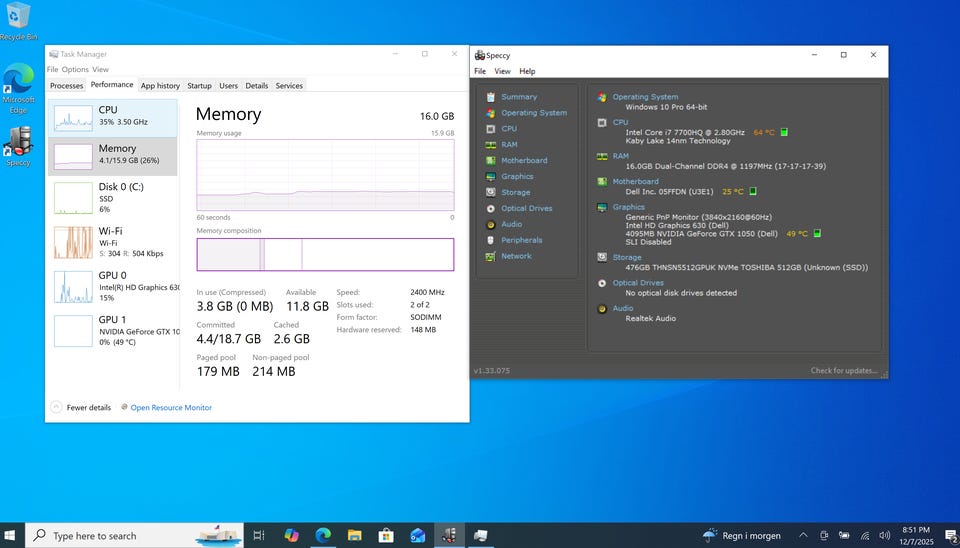Select the Audio icon in Speccy sidebar
Viewport: 960px width, 548px height.
click(x=489, y=224)
